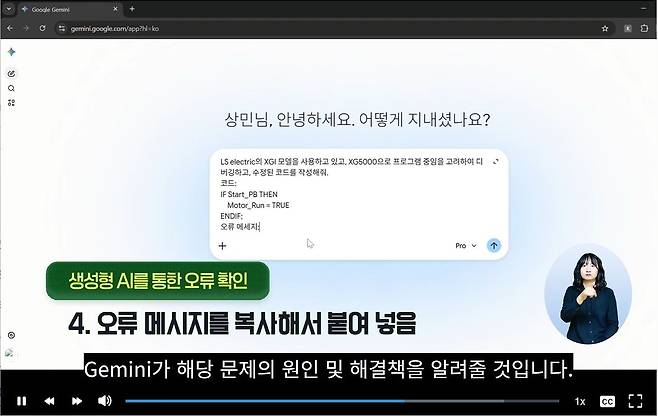658x416 pixels.
Task: Pause the video playback
Action: pos(21,401)
